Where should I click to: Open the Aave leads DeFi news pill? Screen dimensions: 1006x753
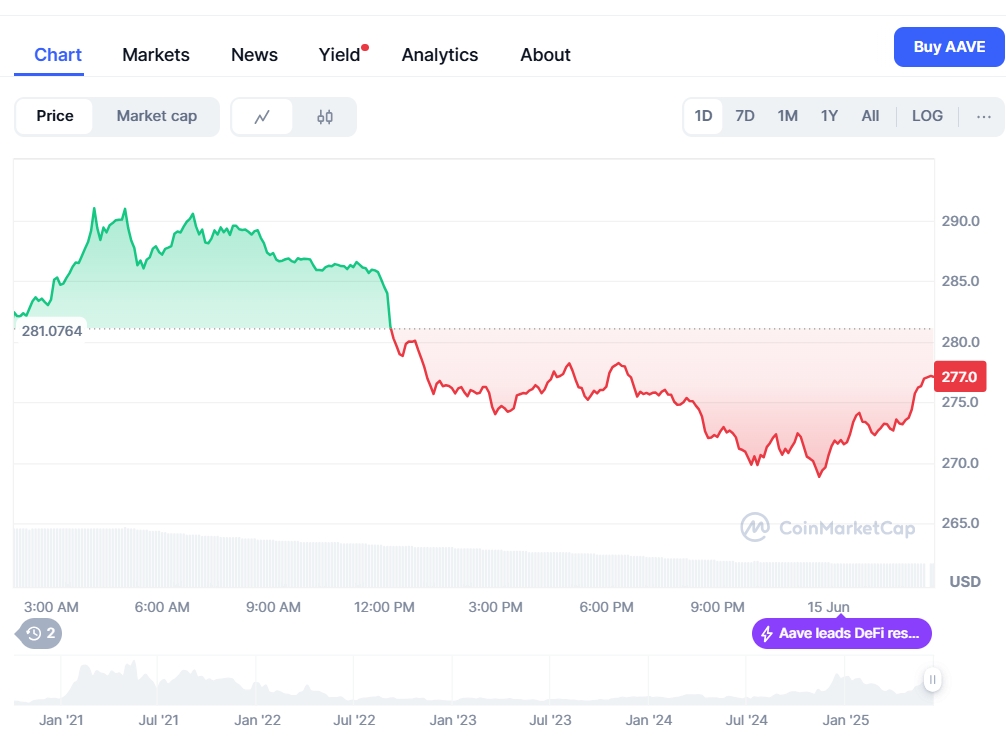(x=841, y=634)
